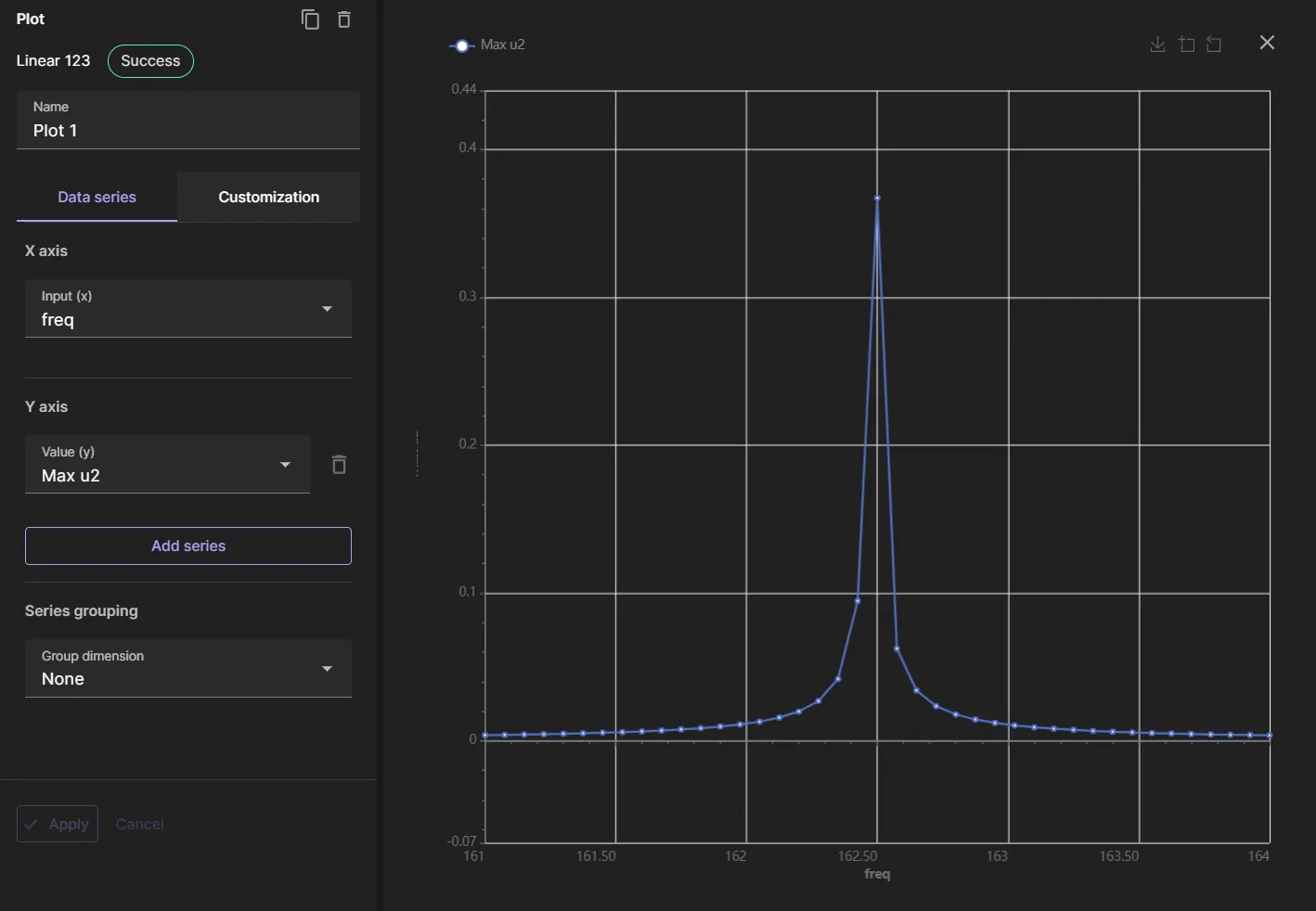This screenshot has width=1316, height=911.
Task: Click the Apply button
Action: click(58, 824)
